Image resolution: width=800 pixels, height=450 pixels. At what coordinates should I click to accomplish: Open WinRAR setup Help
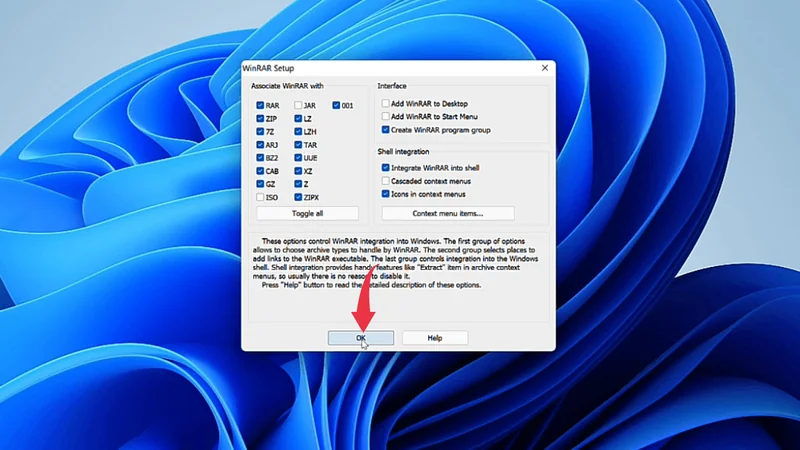(434, 338)
